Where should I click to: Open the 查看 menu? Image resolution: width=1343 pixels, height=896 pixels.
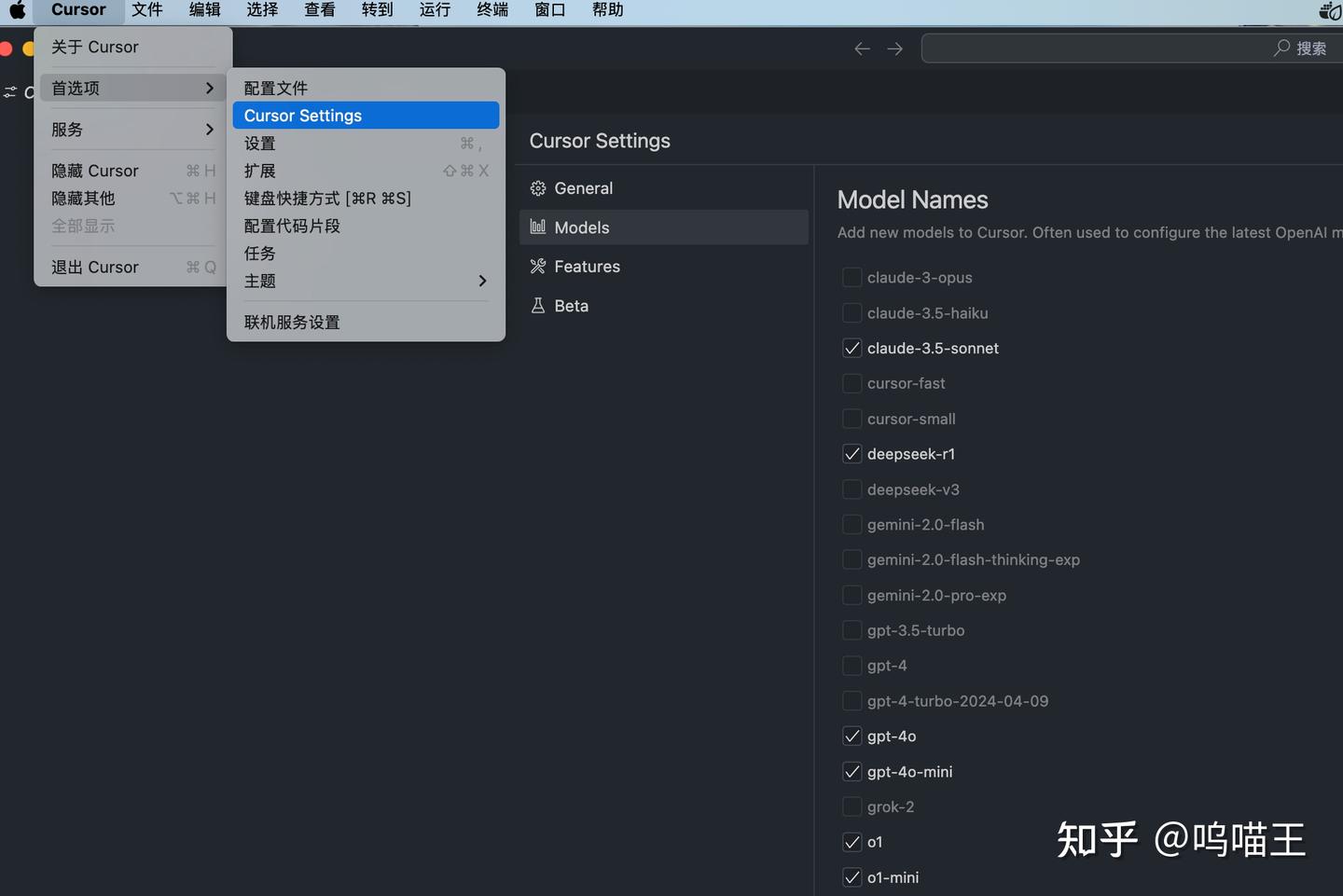[320, 10]
